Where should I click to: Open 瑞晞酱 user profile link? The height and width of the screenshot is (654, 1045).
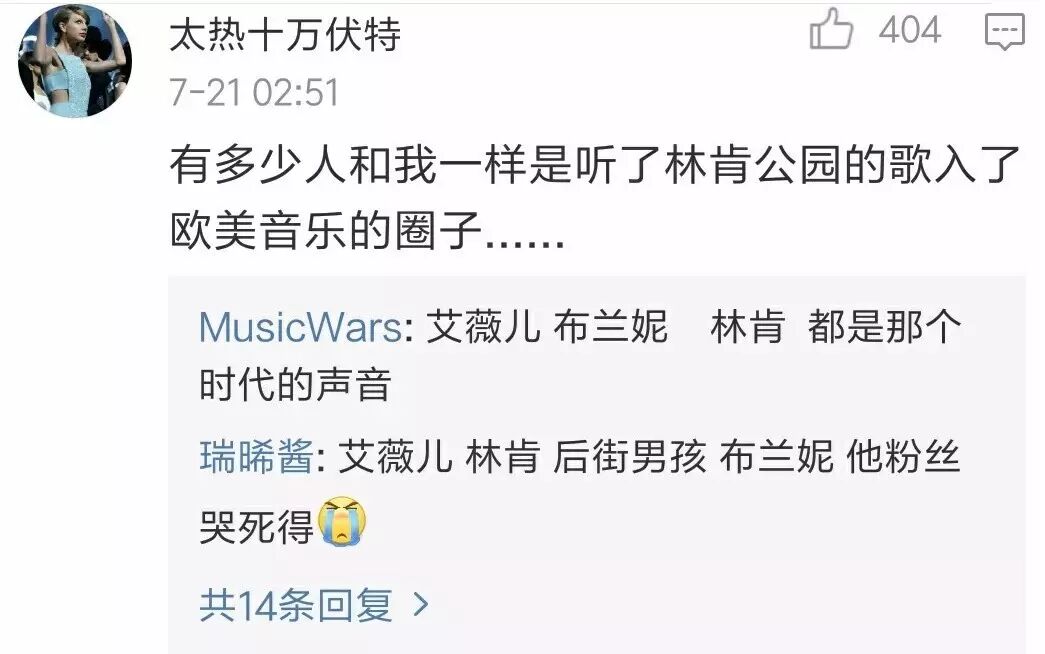click(256, 458)
